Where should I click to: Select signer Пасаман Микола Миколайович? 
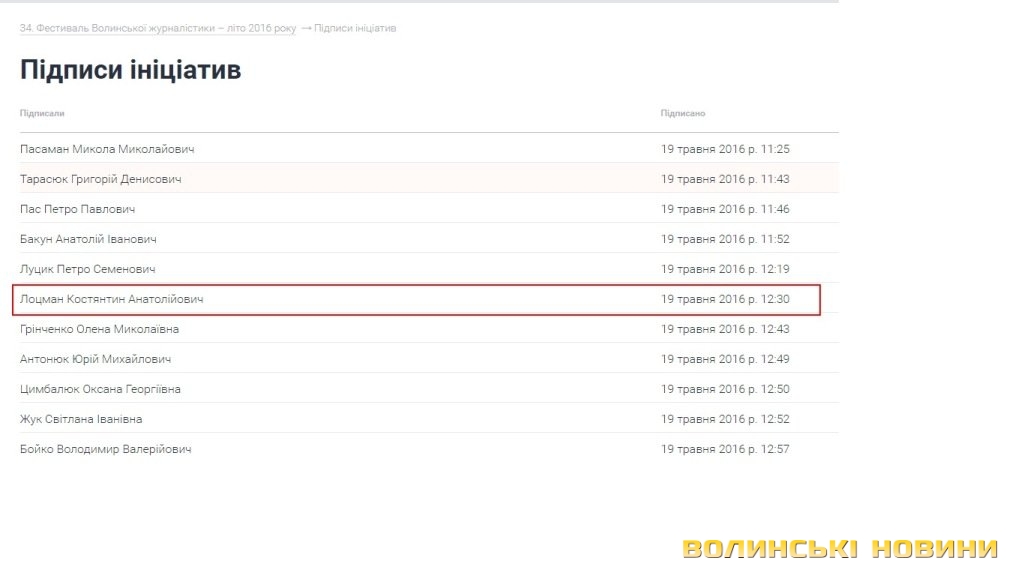point(107,149)
